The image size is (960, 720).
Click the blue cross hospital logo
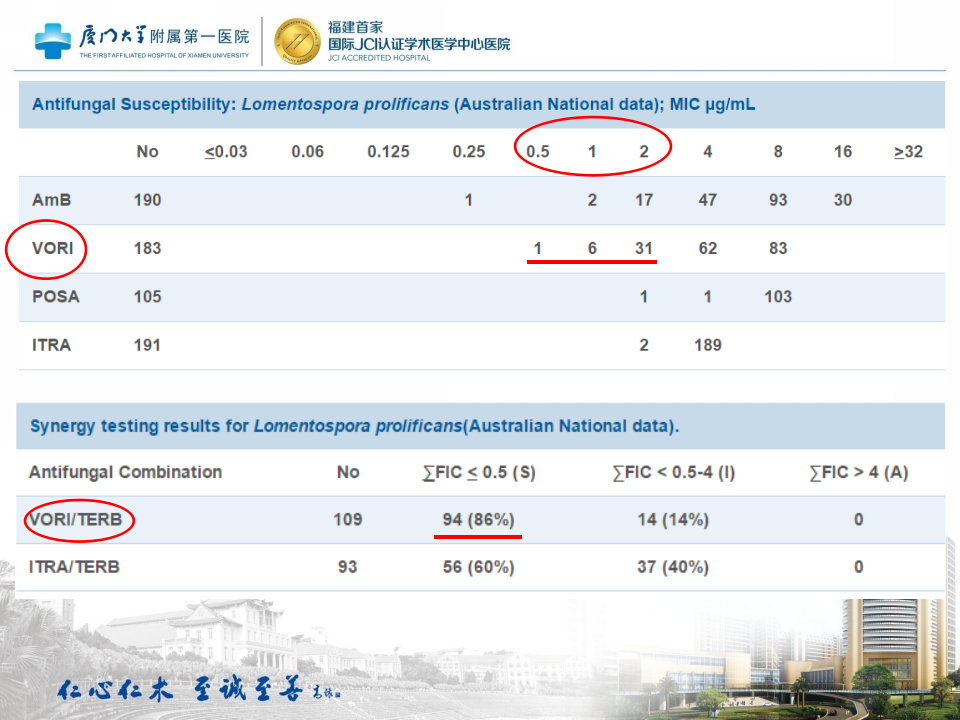pyautogui.click(x=53, y=40)
